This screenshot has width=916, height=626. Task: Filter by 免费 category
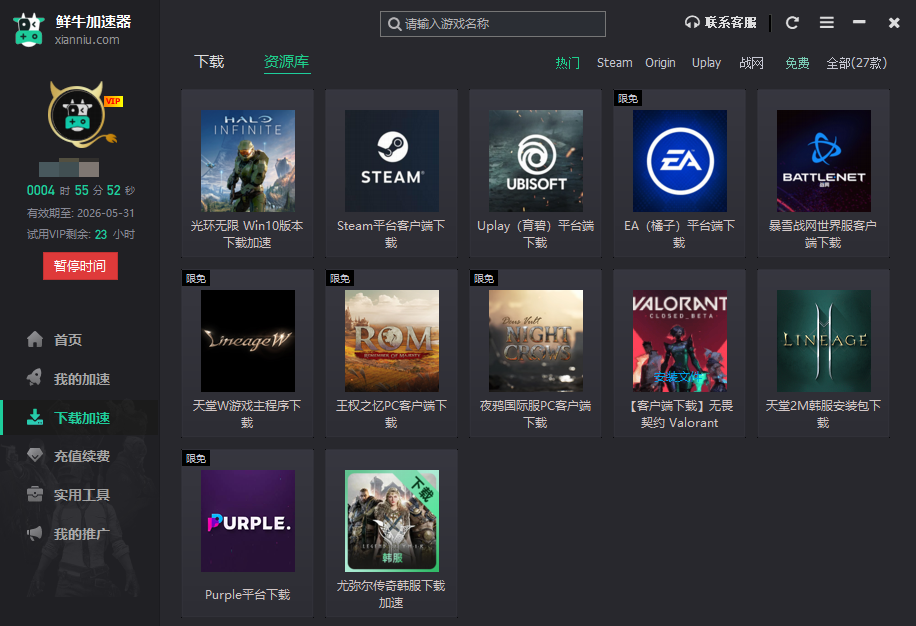click(797, 63)
